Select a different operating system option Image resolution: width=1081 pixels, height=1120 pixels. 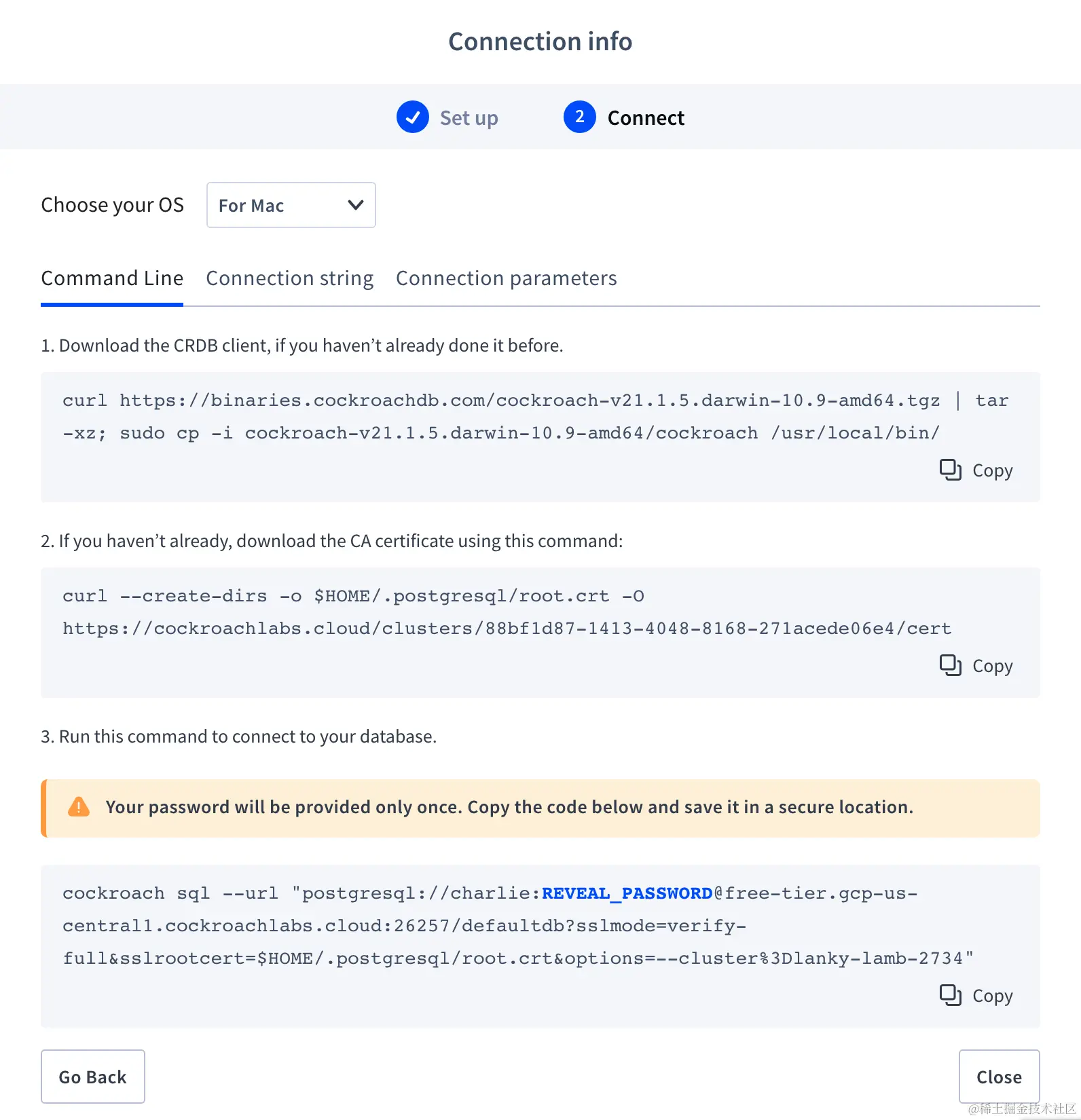[x=291, y=205]
